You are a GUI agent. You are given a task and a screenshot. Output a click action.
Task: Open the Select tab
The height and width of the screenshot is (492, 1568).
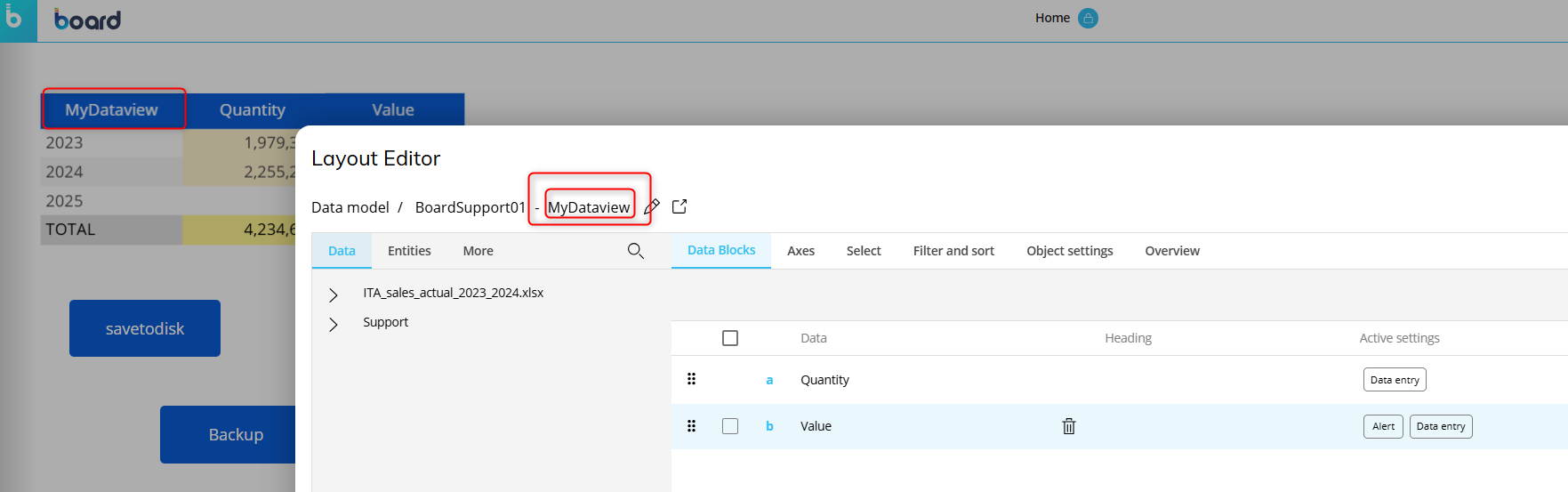click(x=864, y=251)
